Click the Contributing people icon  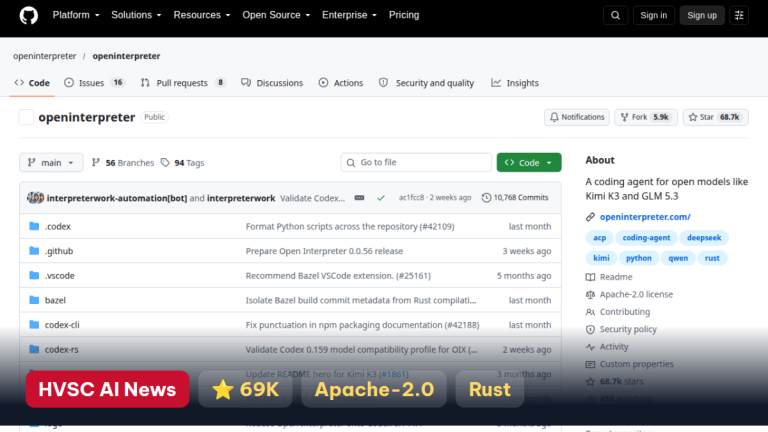point(590,312)
